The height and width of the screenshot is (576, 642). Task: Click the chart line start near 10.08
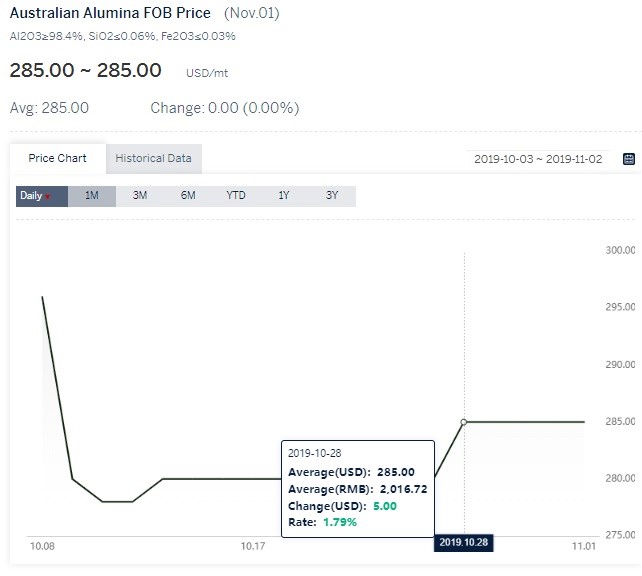click(x=43, y=297)
